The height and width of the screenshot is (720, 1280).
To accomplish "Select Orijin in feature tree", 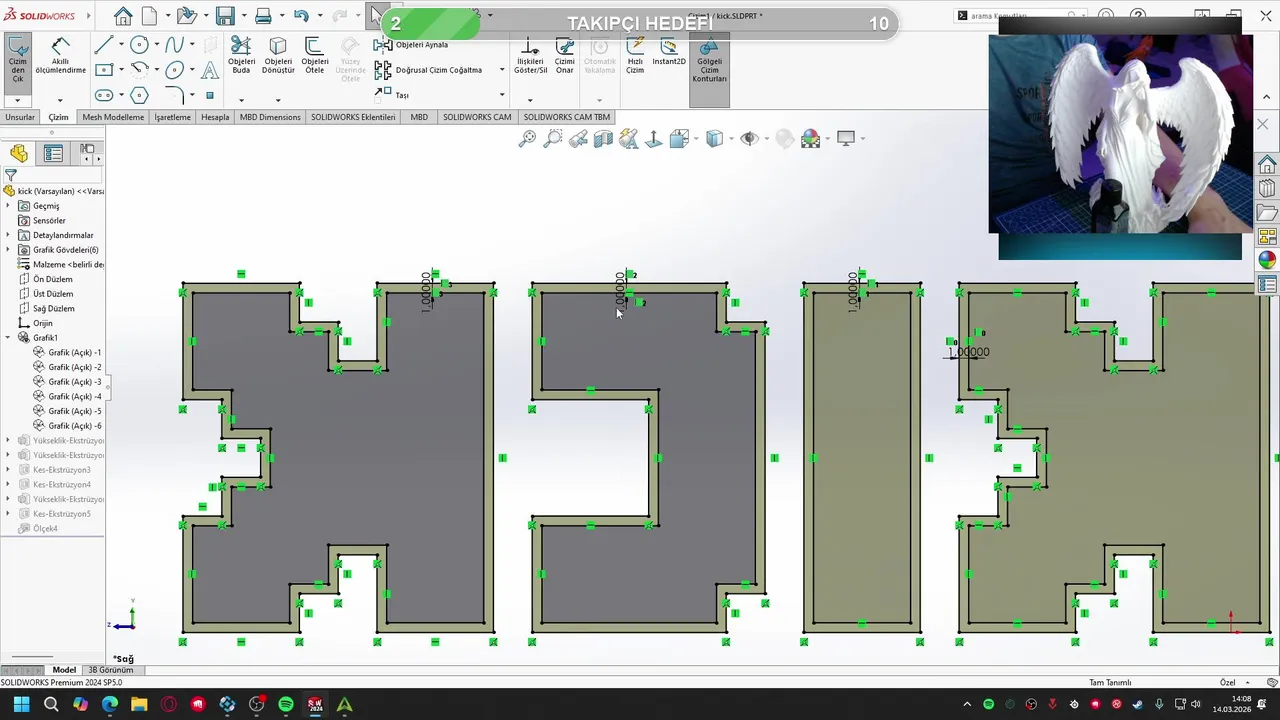I will 42,323.
